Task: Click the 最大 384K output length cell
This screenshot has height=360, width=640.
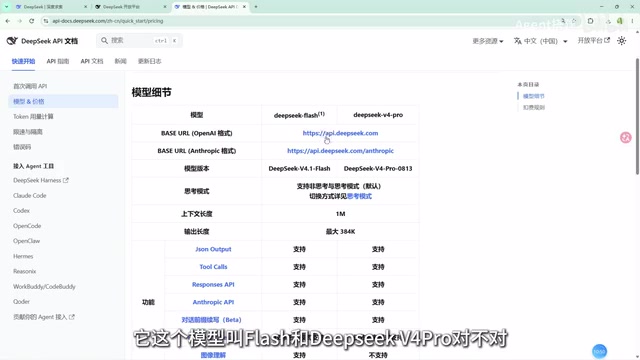Action: (340, 231)
